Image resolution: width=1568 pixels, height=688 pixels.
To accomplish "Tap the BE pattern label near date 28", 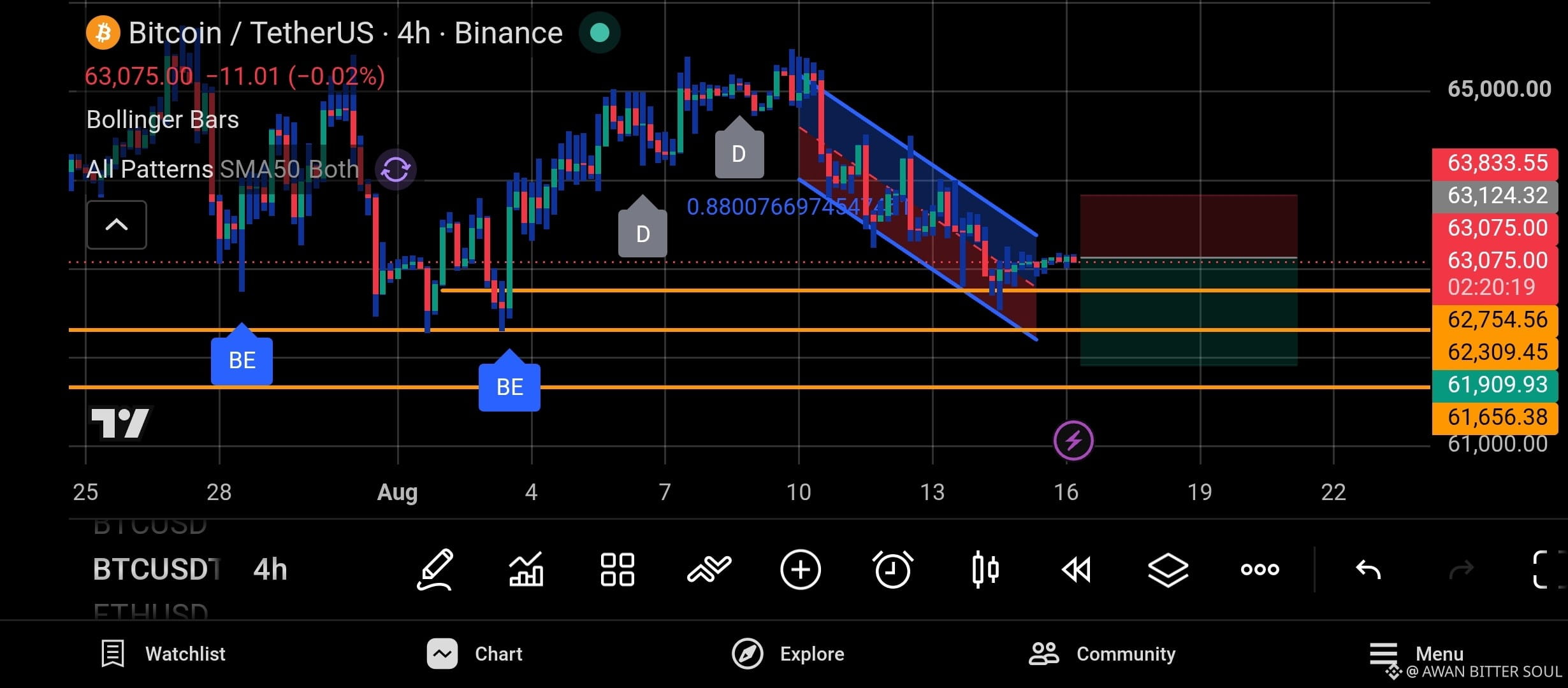I will pos(242,359).
